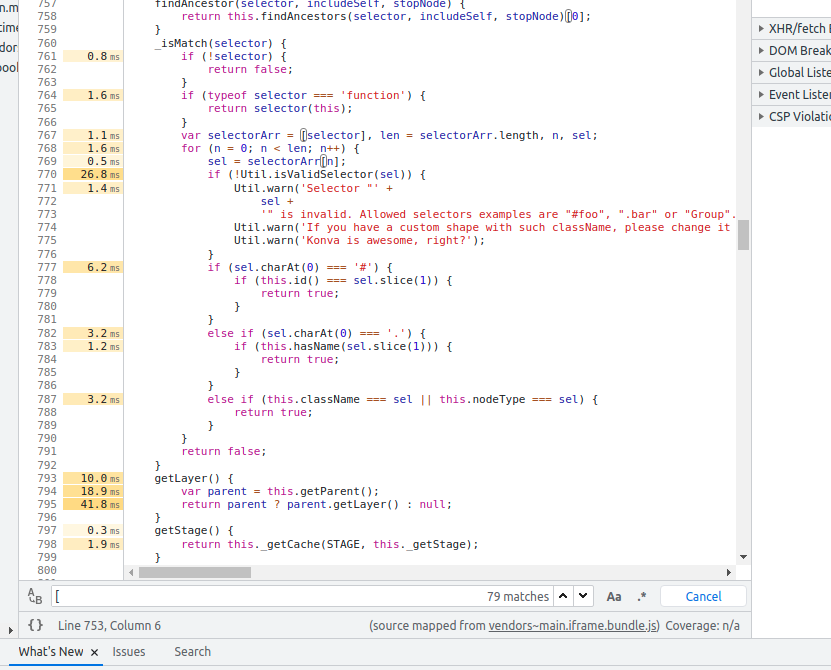Jump to previous match with up arrow
The image size is (831, 670).
point(564,595)
